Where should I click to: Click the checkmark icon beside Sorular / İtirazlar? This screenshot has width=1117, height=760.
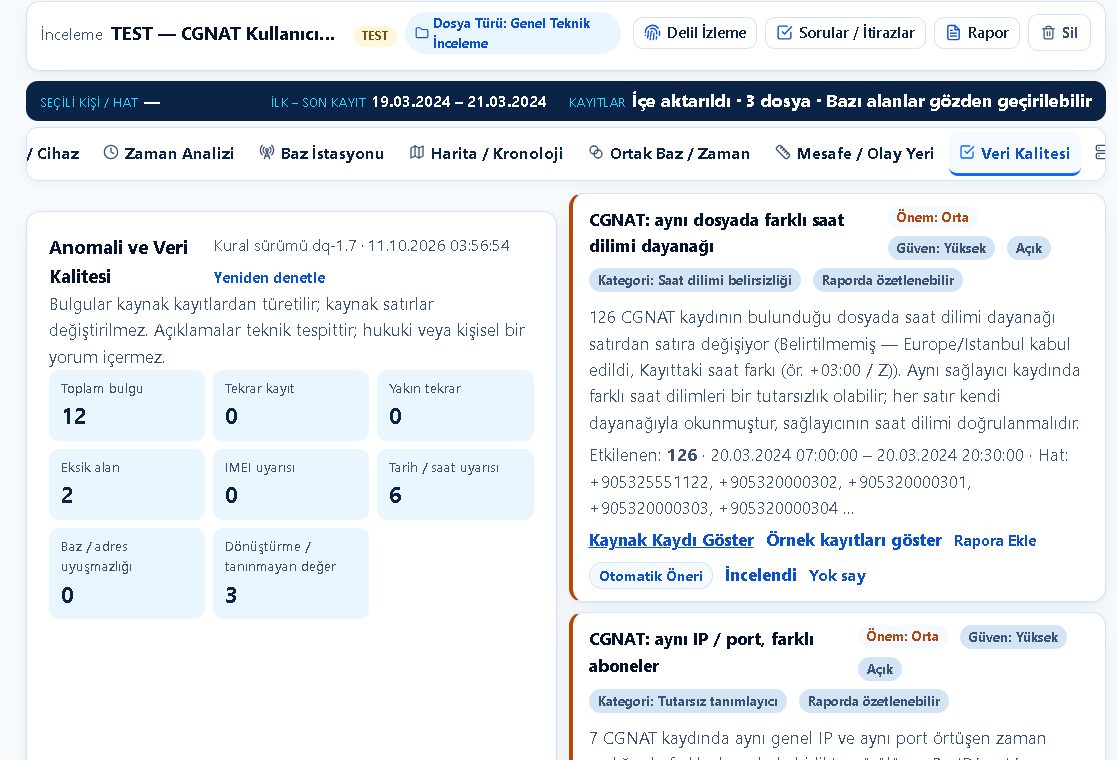784,33
